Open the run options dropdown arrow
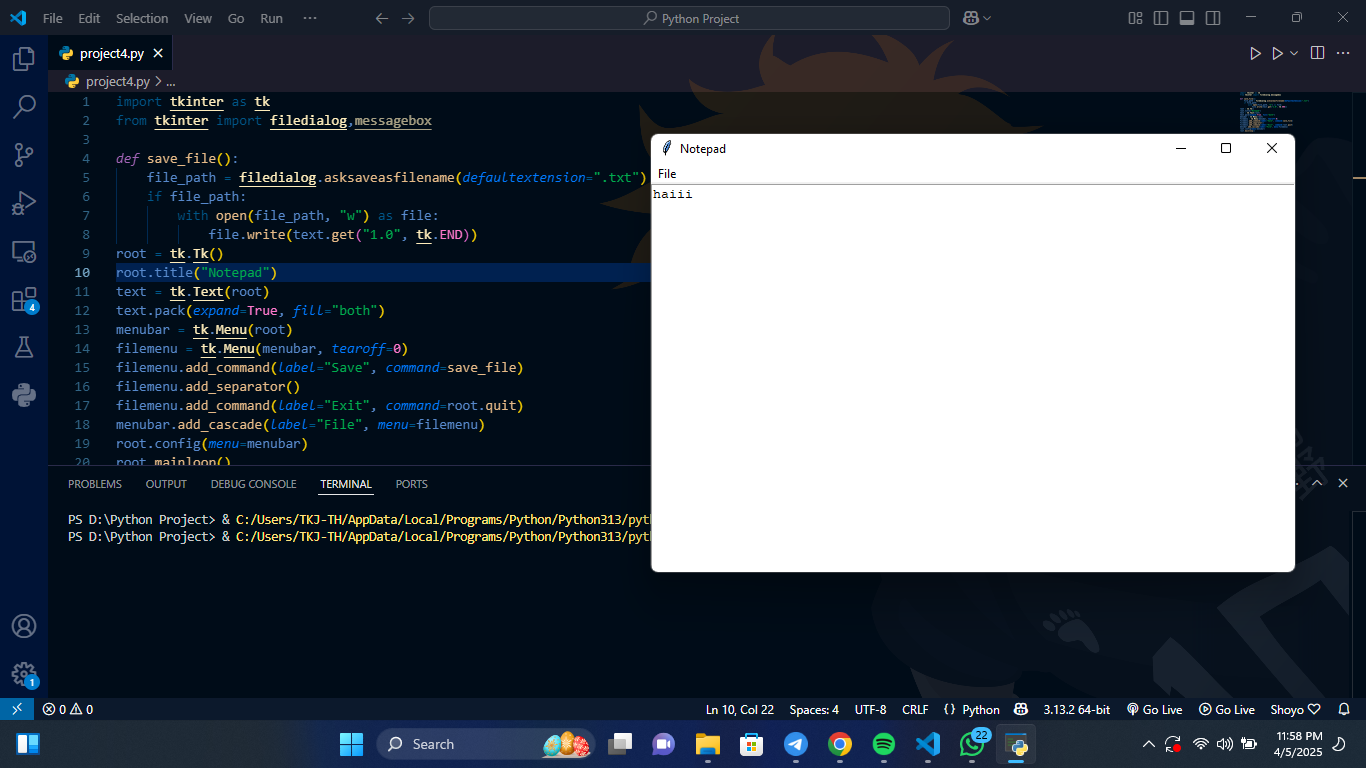This screenshot has width=1366, height=768. [1294, 53]
